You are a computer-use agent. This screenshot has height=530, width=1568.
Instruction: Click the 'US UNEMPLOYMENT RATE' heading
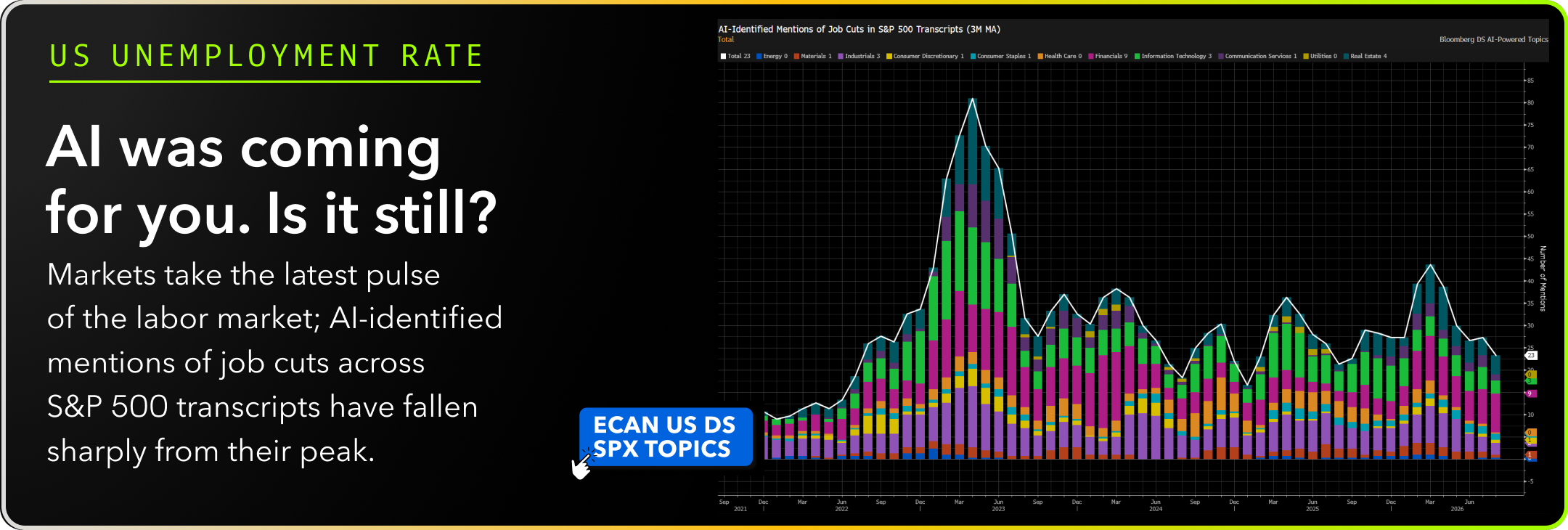[x=266, y=56]
